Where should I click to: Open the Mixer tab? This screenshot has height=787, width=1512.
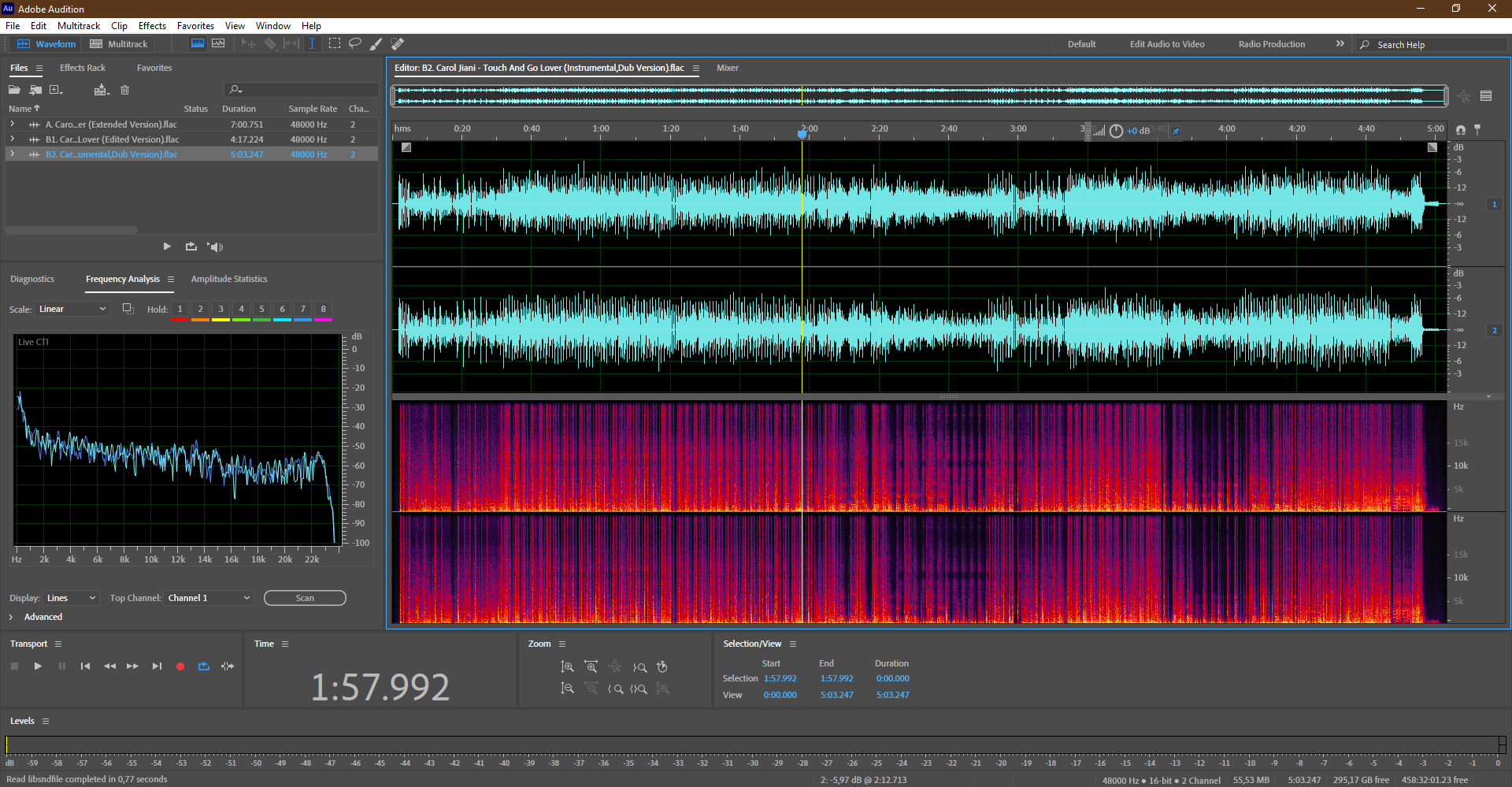click(728, 68)
